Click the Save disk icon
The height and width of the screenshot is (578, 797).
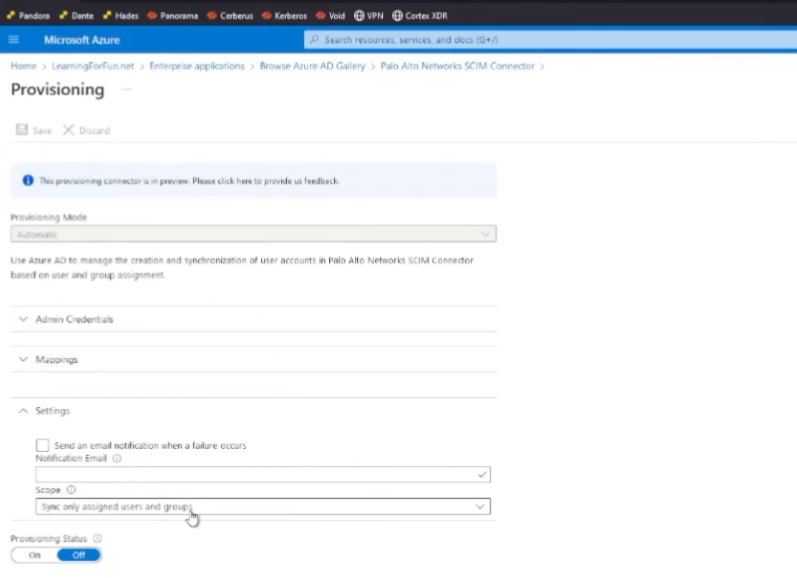coord(22,130)
